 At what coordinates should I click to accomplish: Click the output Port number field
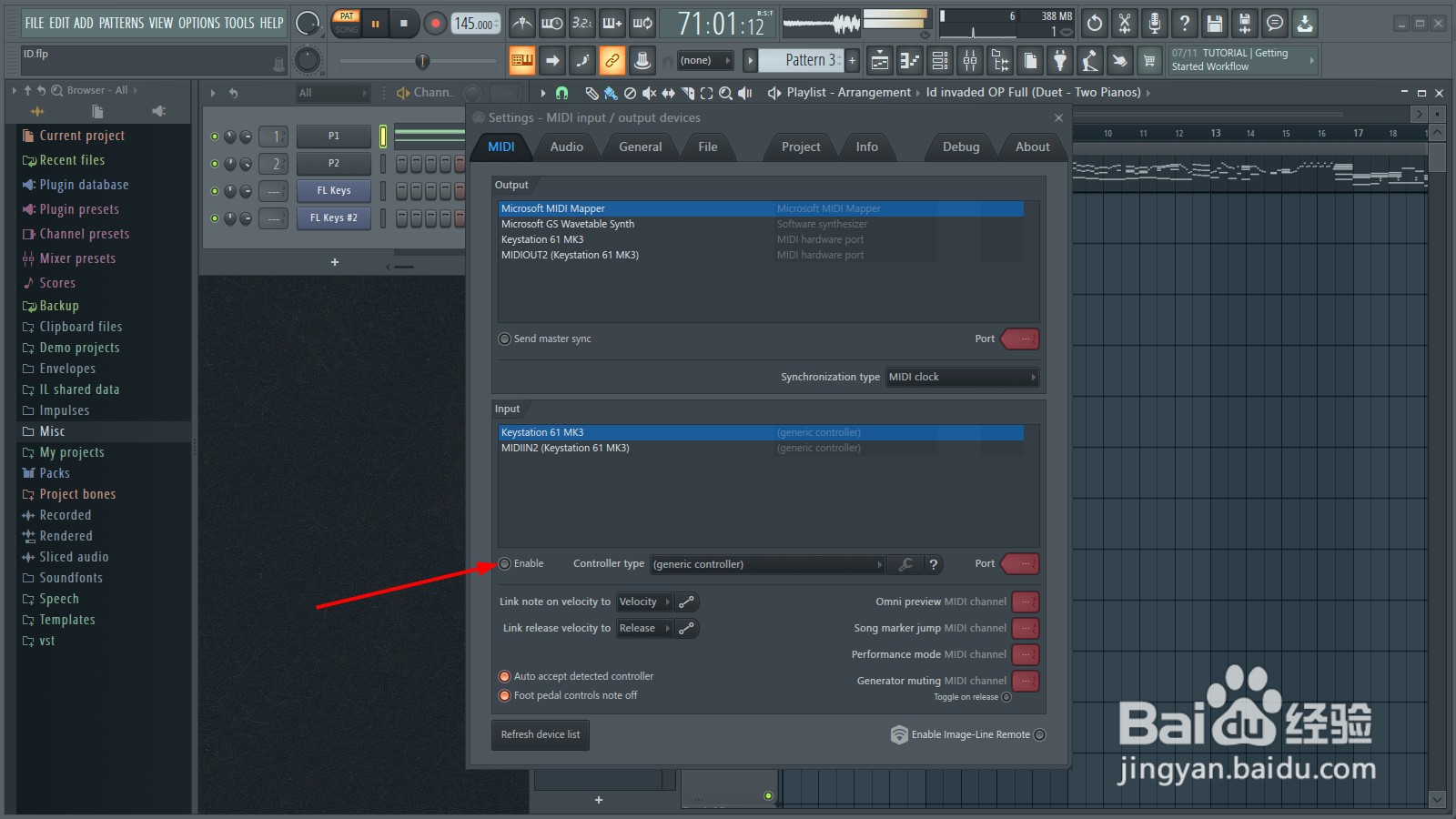[1021, 339]
